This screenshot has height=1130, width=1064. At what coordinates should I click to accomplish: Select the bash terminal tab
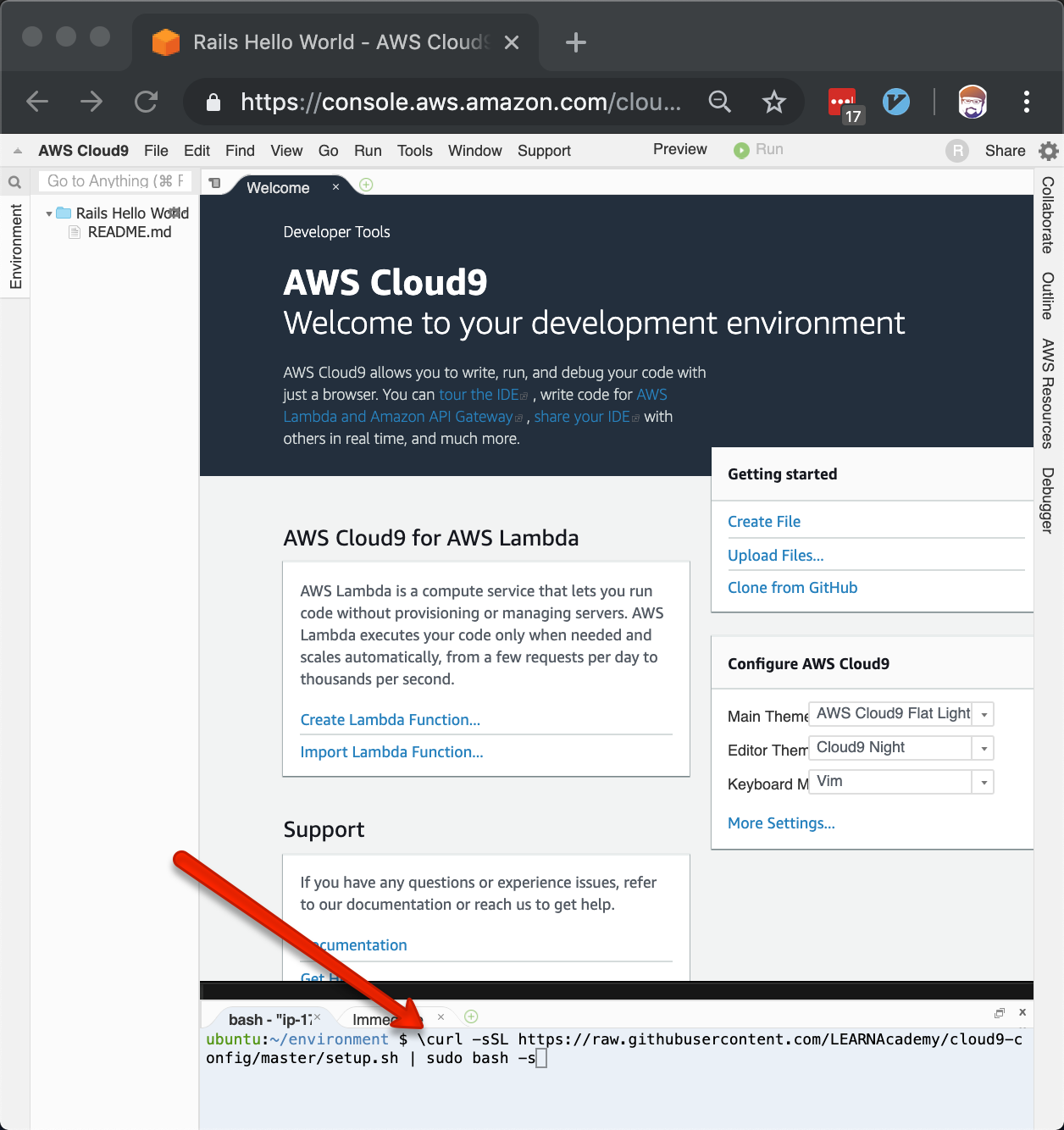coord(269,1019)
